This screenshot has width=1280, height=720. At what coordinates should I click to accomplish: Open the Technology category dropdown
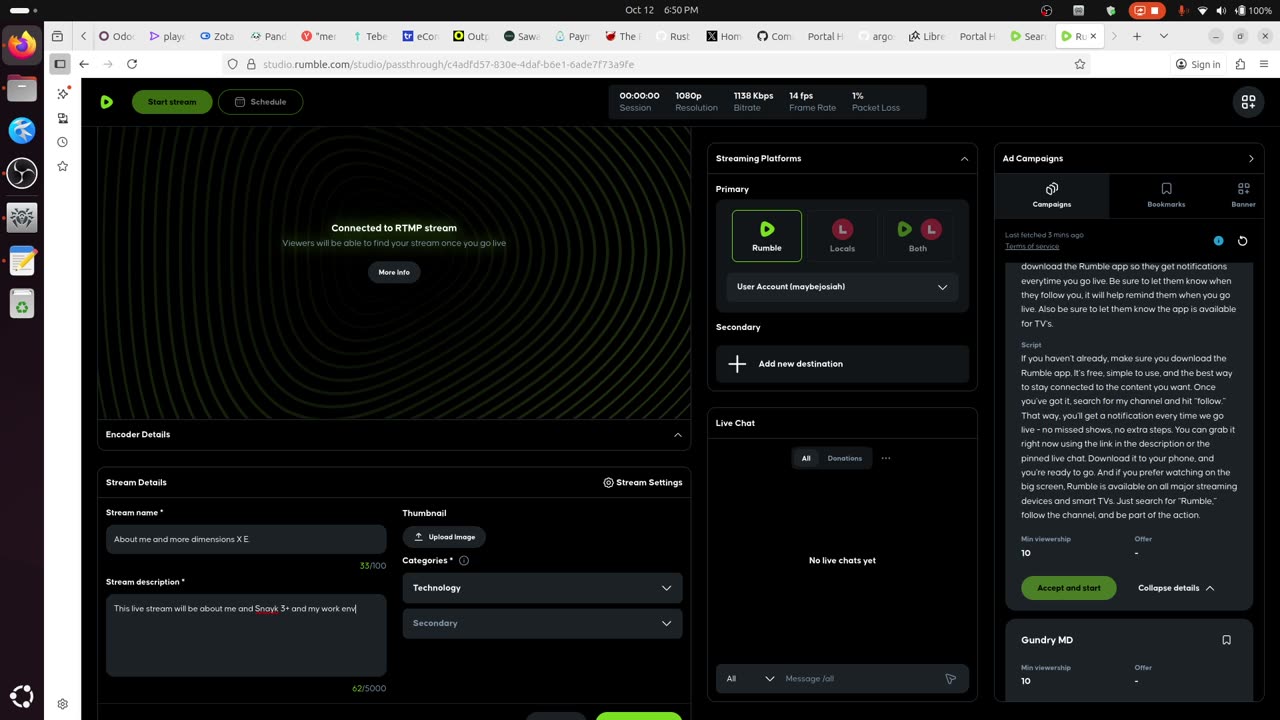[543, 588]
